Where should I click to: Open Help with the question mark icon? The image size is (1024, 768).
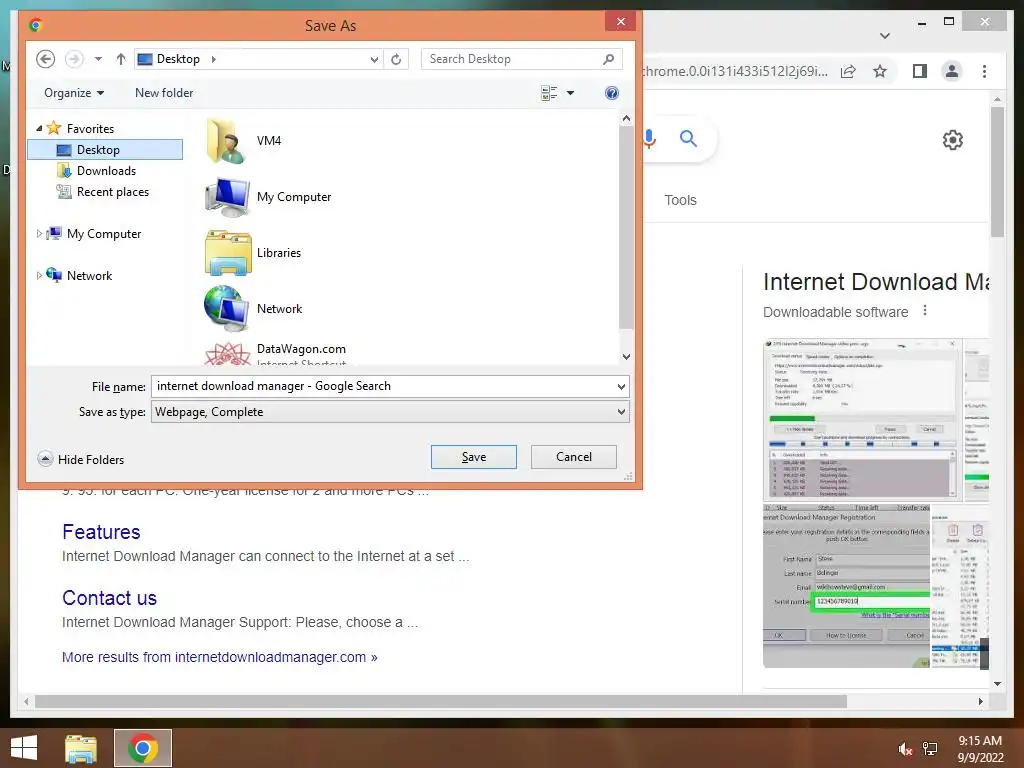[x=611, y=93]
